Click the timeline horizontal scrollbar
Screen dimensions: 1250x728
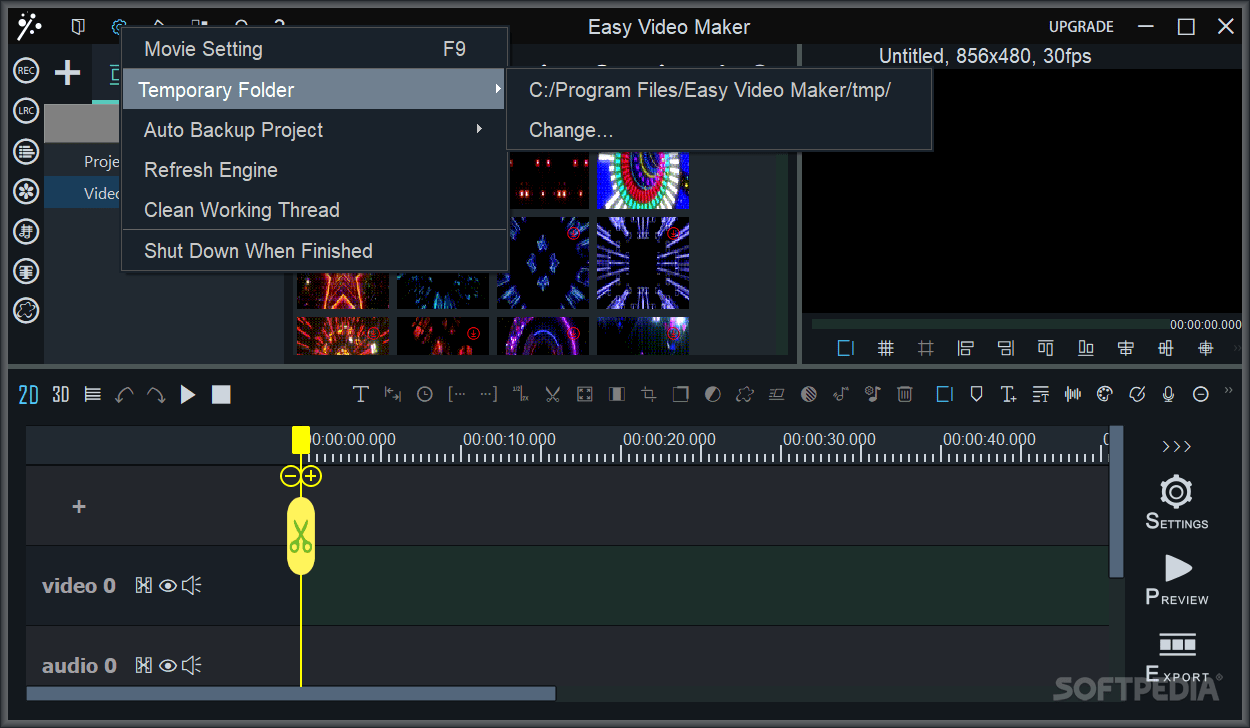pos(290,693)
